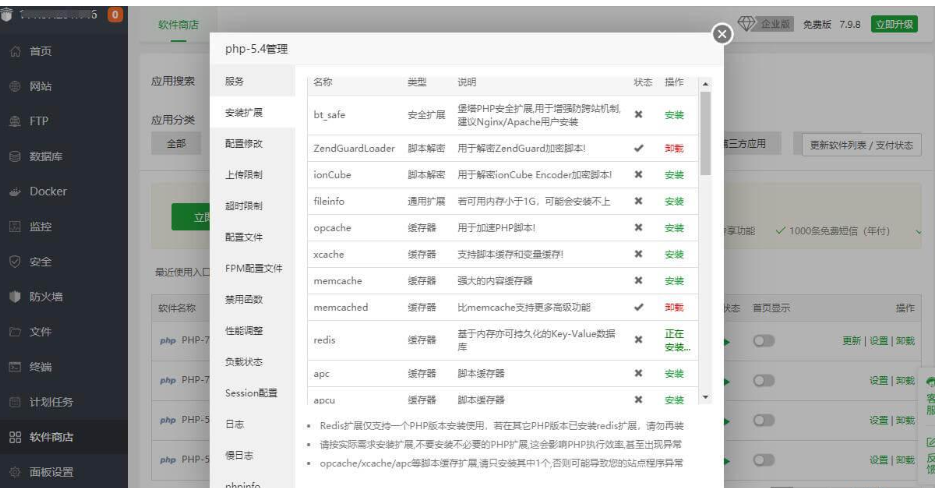937x488 pixels.
Task: Select the 全部 category button
Action: 176,143
